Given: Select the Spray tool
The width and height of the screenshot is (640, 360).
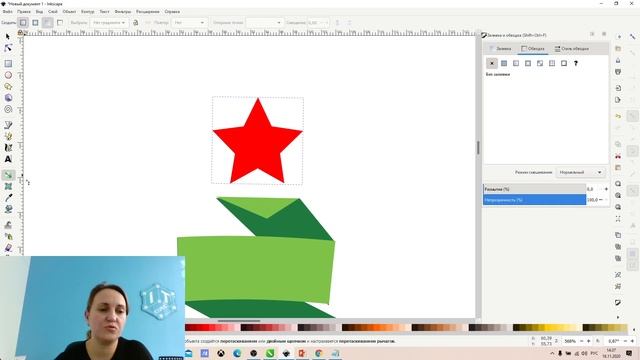Looking at the screenshot, I should (8, 236).
